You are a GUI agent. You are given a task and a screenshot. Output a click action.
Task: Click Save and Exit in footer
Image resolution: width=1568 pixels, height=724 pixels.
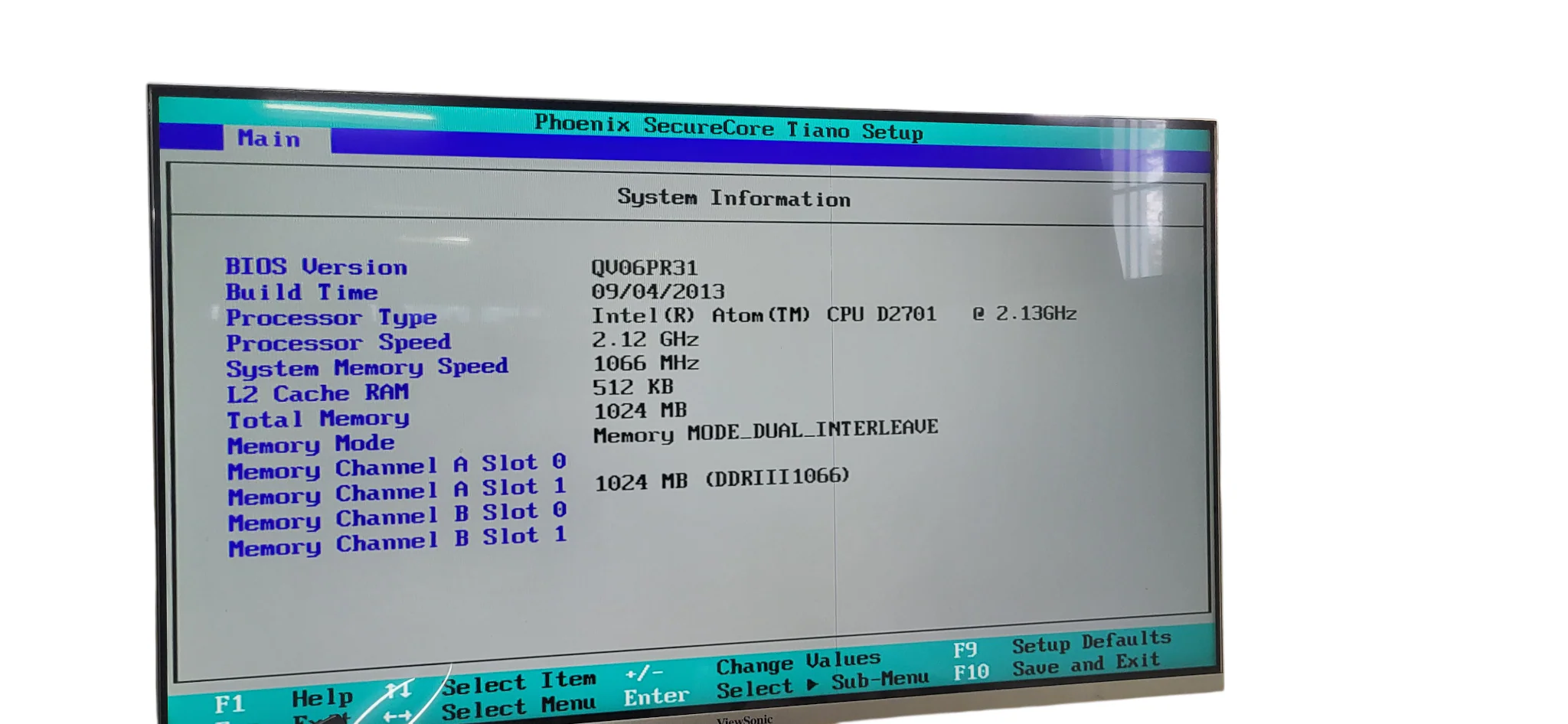coord(1086,664)
